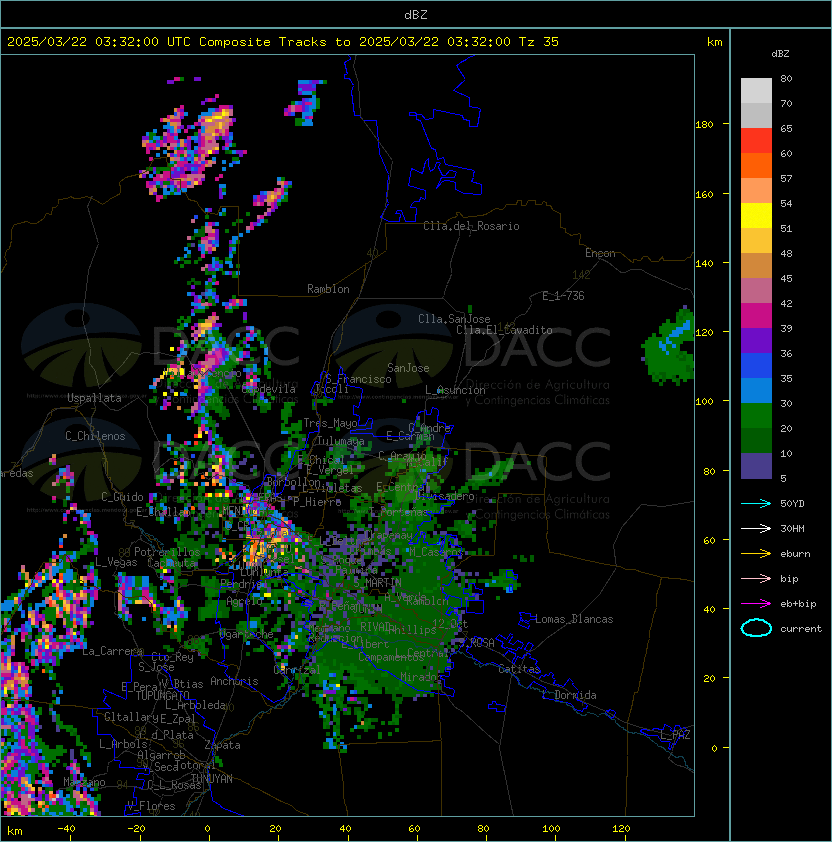Click the Lomas_Blancas label
The width and height of the screenshot is (832, 842).
point(574,619)
